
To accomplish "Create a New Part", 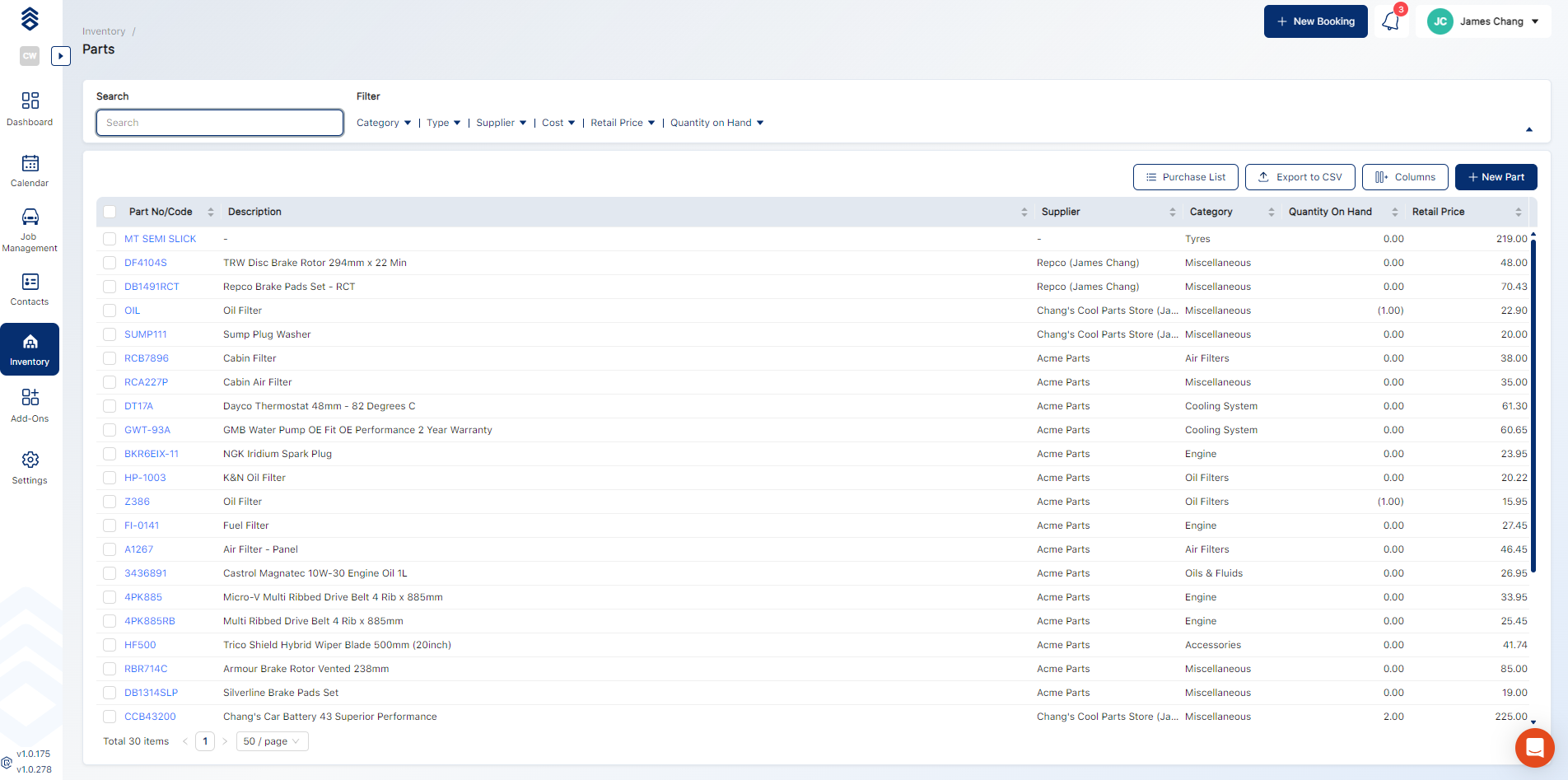I will coord(1496,176).
